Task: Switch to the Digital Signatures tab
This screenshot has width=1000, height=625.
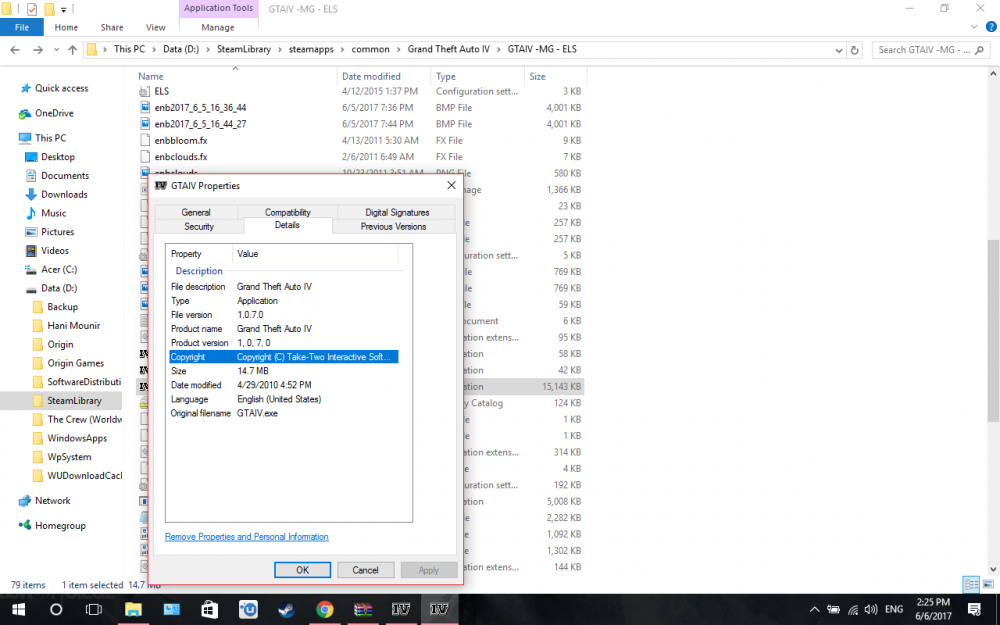Action: tap(397, 212)
